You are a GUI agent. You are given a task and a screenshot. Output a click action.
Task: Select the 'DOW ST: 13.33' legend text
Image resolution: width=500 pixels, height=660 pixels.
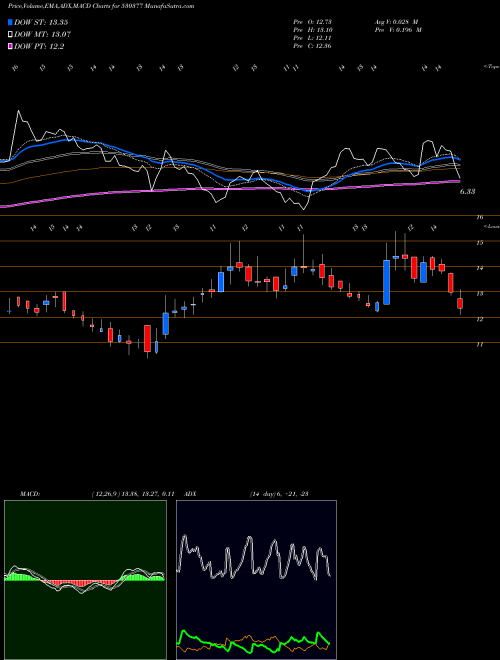click(x=41, y=22)
